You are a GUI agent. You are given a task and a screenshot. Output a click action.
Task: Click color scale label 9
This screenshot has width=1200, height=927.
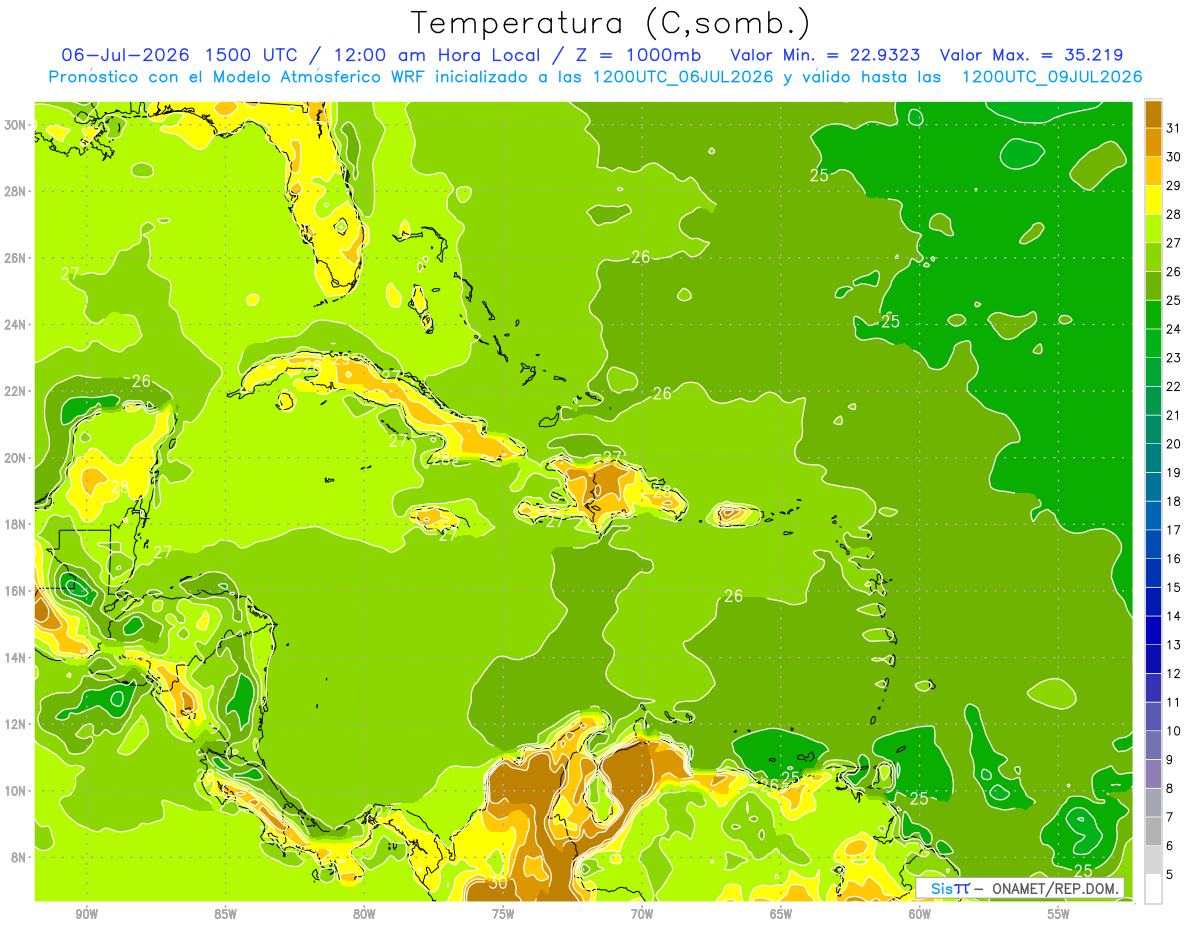(x=1170, y=760)
